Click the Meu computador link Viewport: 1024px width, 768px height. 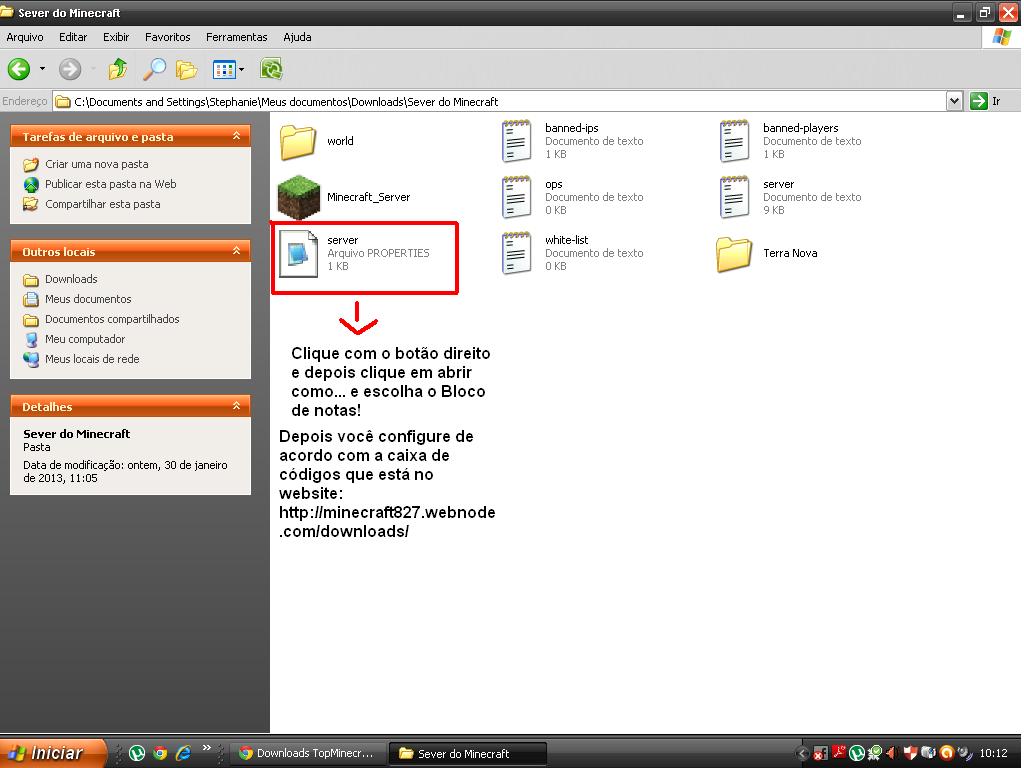tap(85, 339)
